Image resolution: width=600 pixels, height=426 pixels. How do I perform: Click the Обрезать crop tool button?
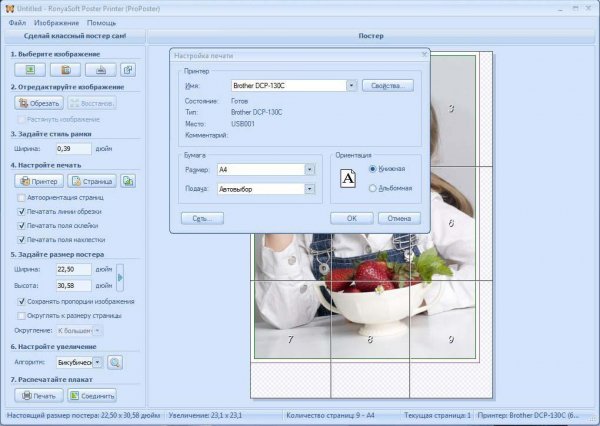pyautogui.click(x=39, y=102)
